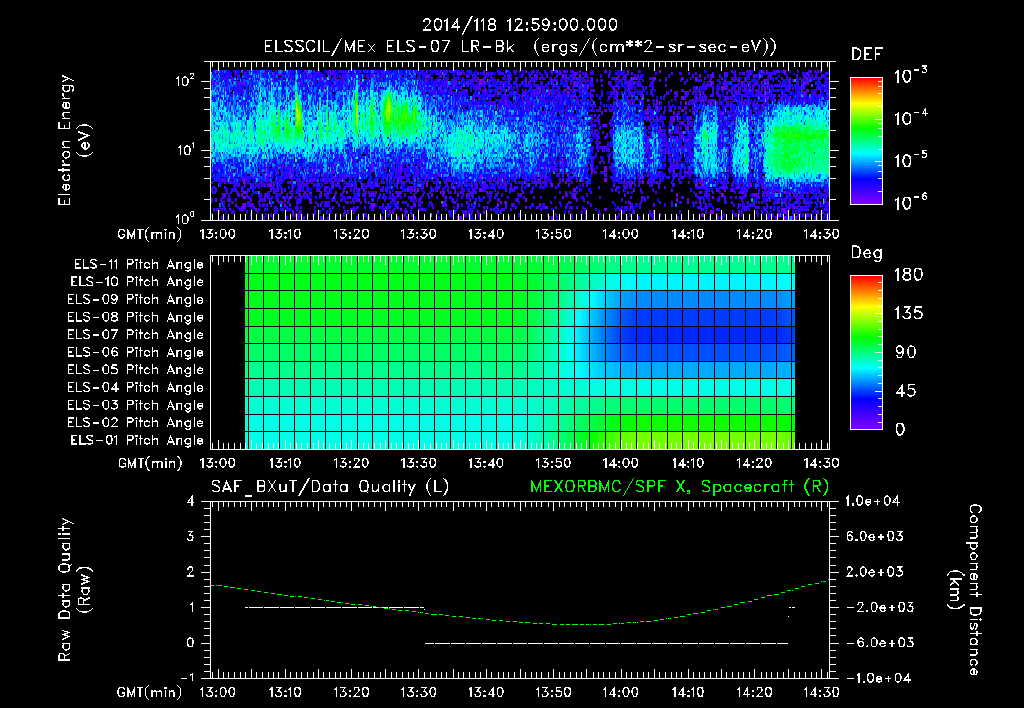Click the 6.0e+03 right-axis tick label

[874, 536]
